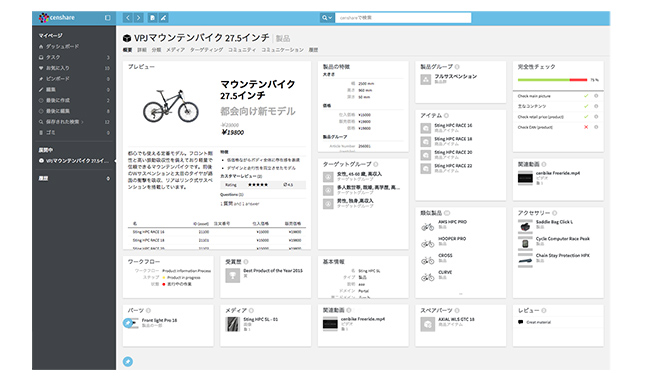Click the back navigation arrow
The image size is (646, 380).
(128, 18)
